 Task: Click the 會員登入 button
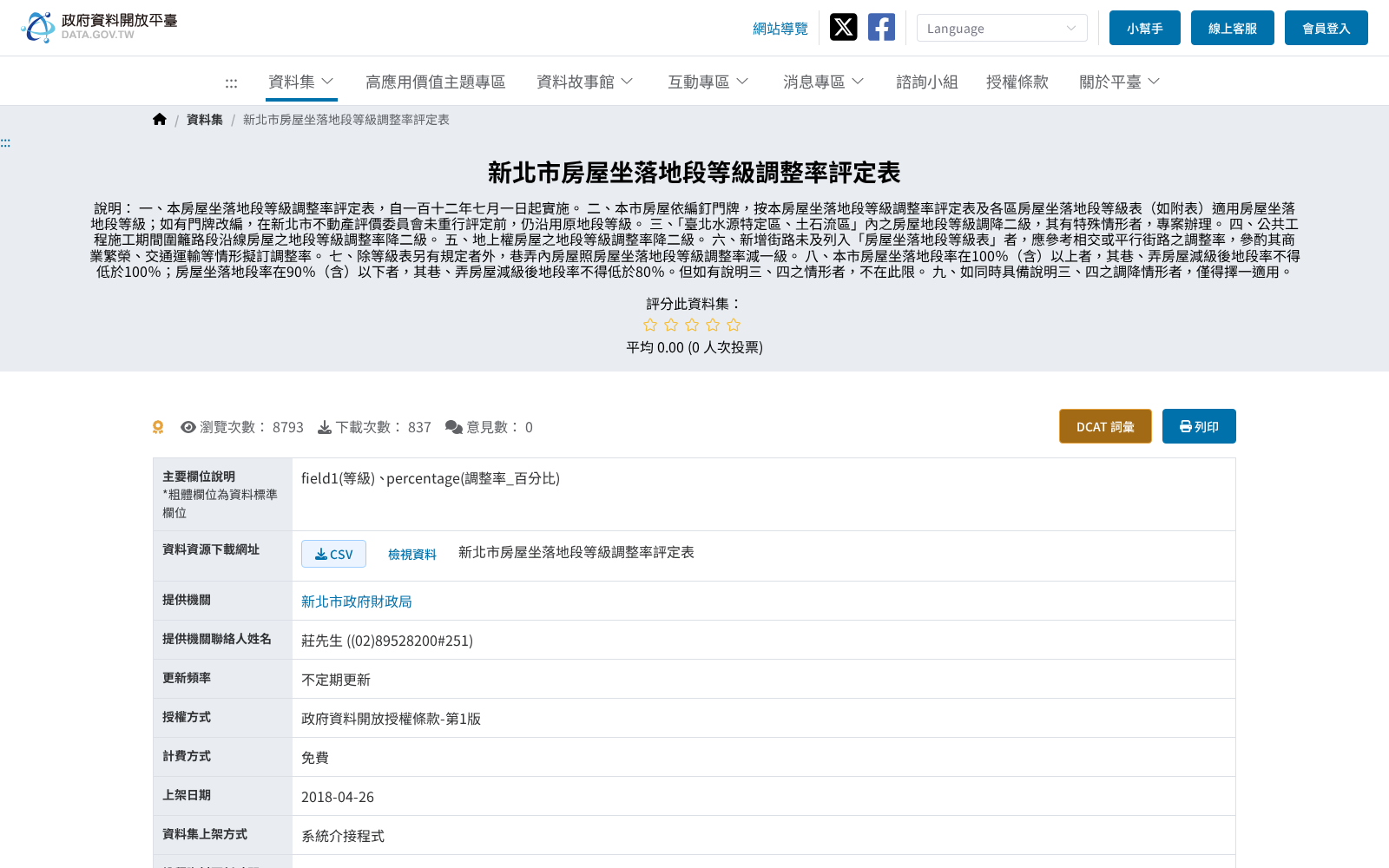1326,28
